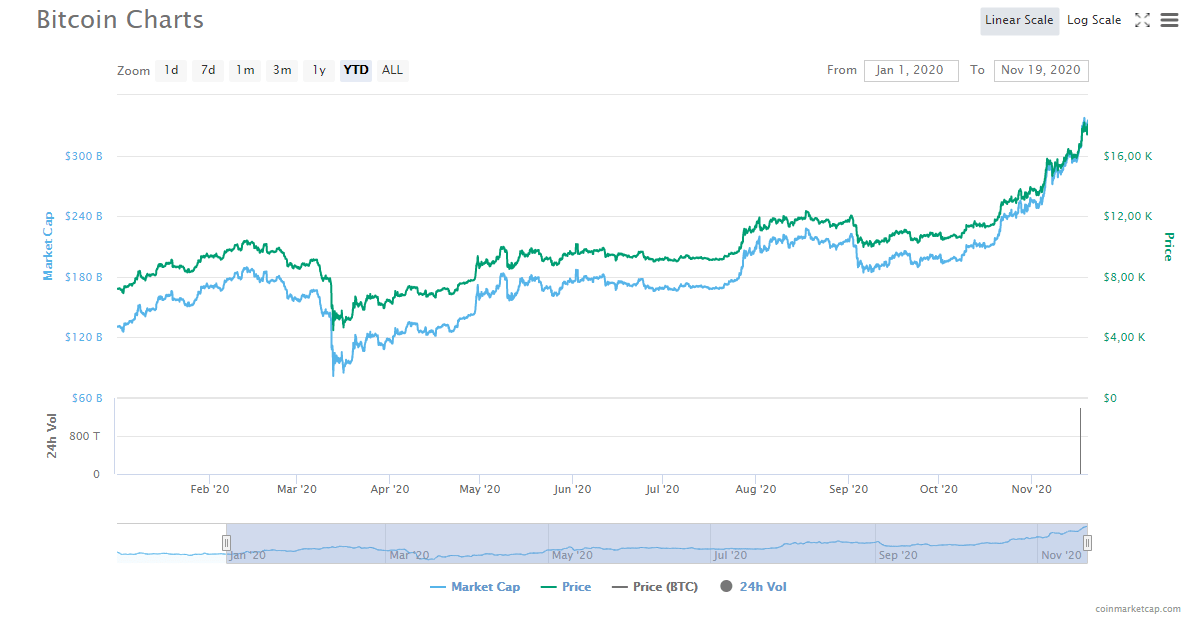Grab the right navigator range handle
This screenshot has height=621, width=1196.
1088,542
